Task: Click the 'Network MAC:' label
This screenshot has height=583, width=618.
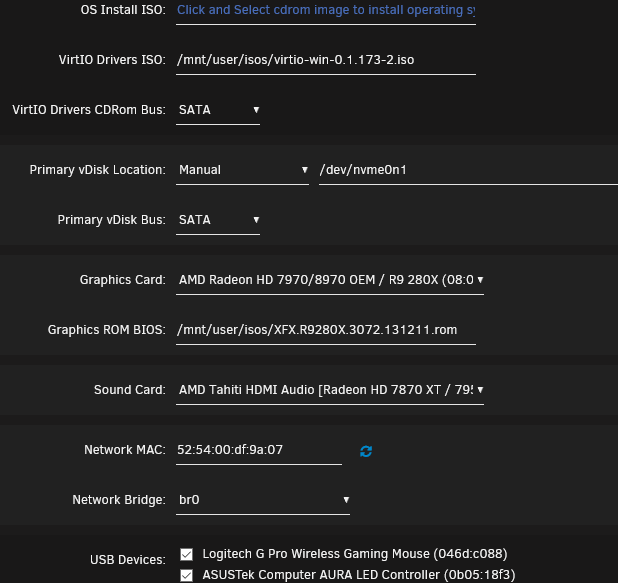Action: [x=125, y=450]
